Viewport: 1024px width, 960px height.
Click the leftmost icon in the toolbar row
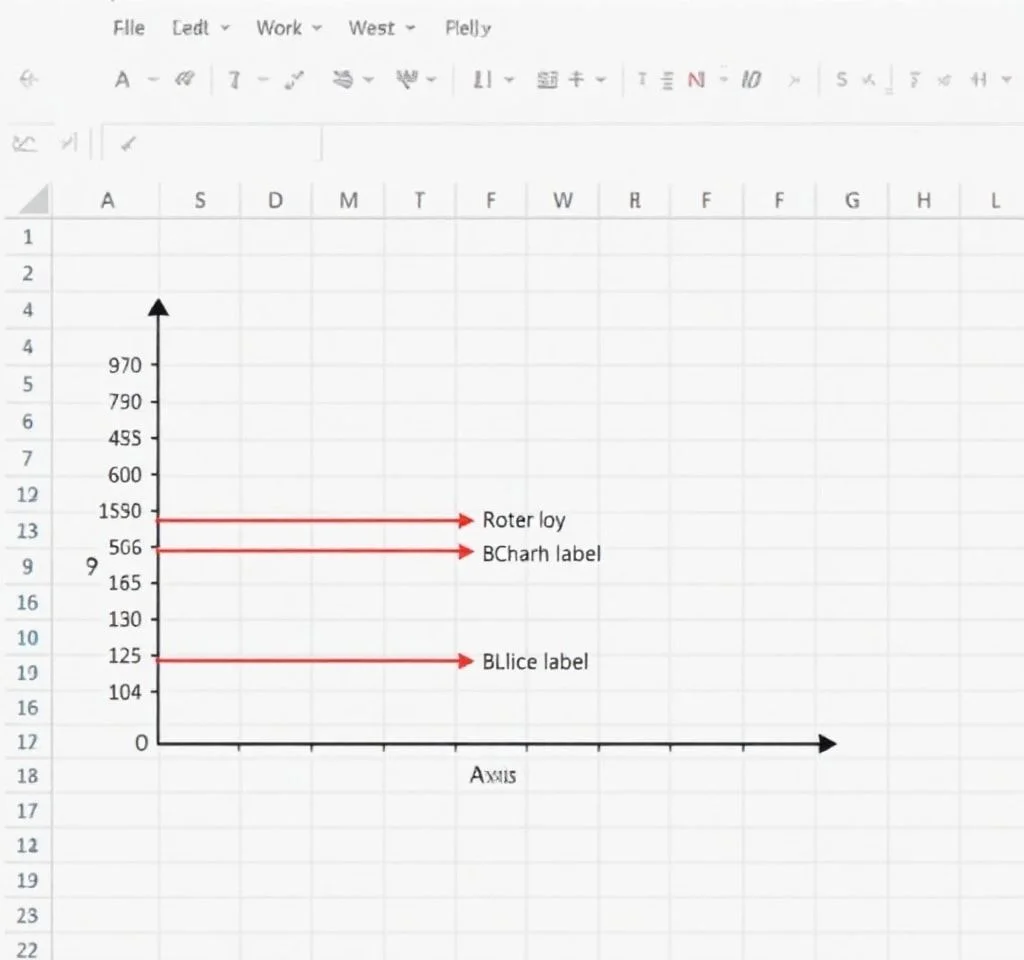[29, 80]
